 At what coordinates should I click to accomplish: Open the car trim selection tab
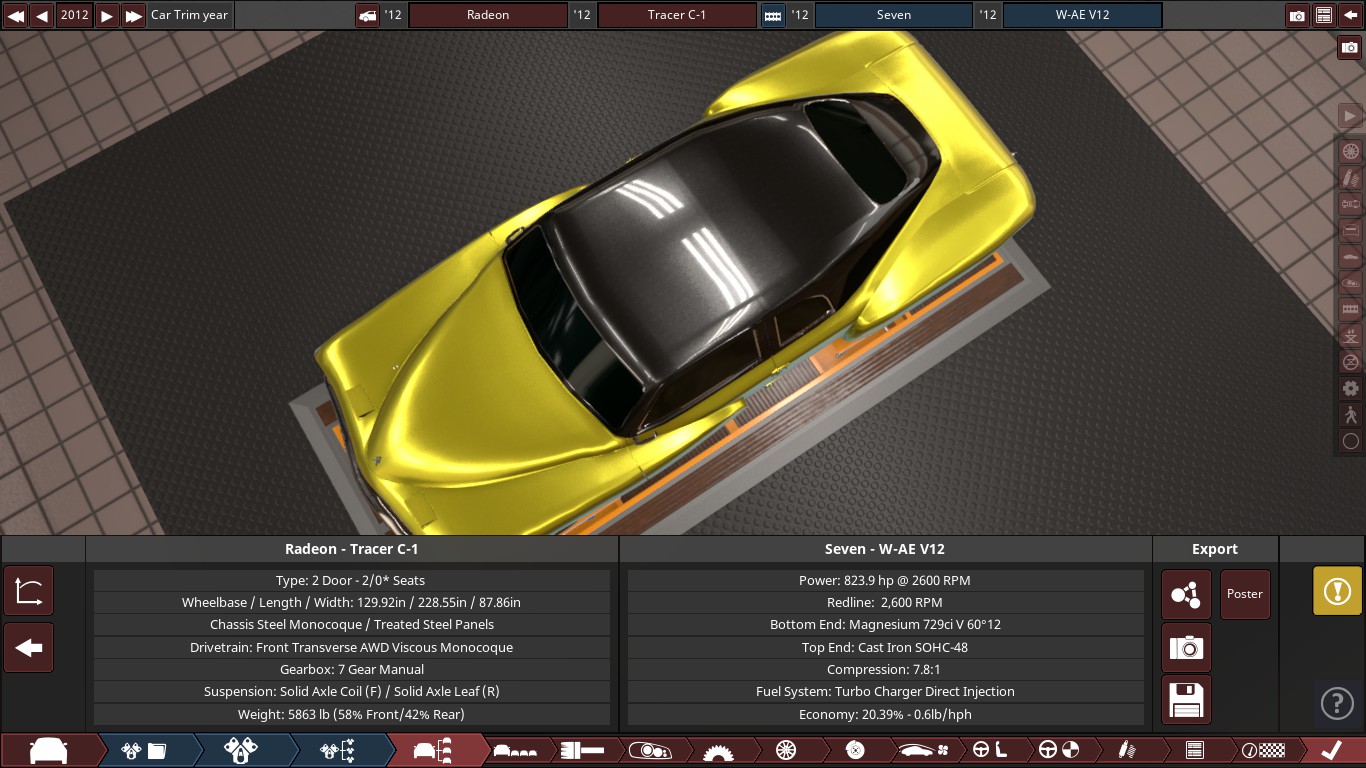click(x=434, y=751)
